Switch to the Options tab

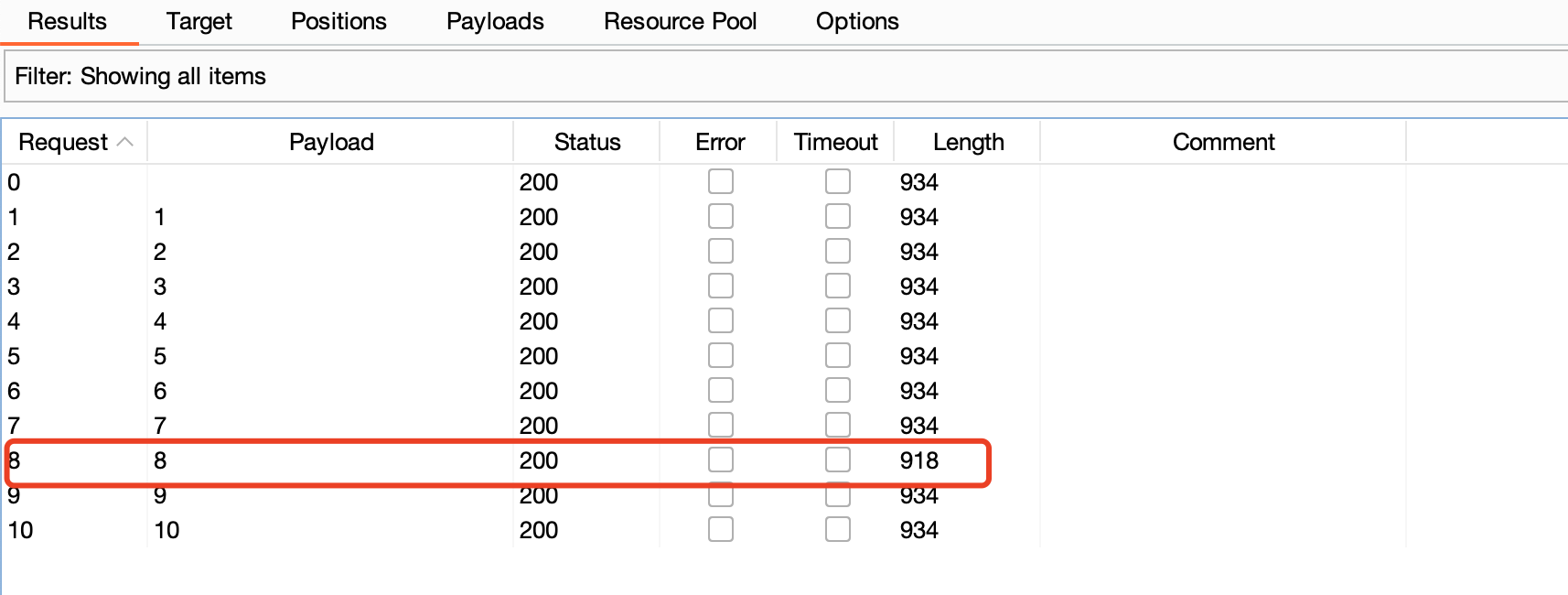click(x=857, y=21)
